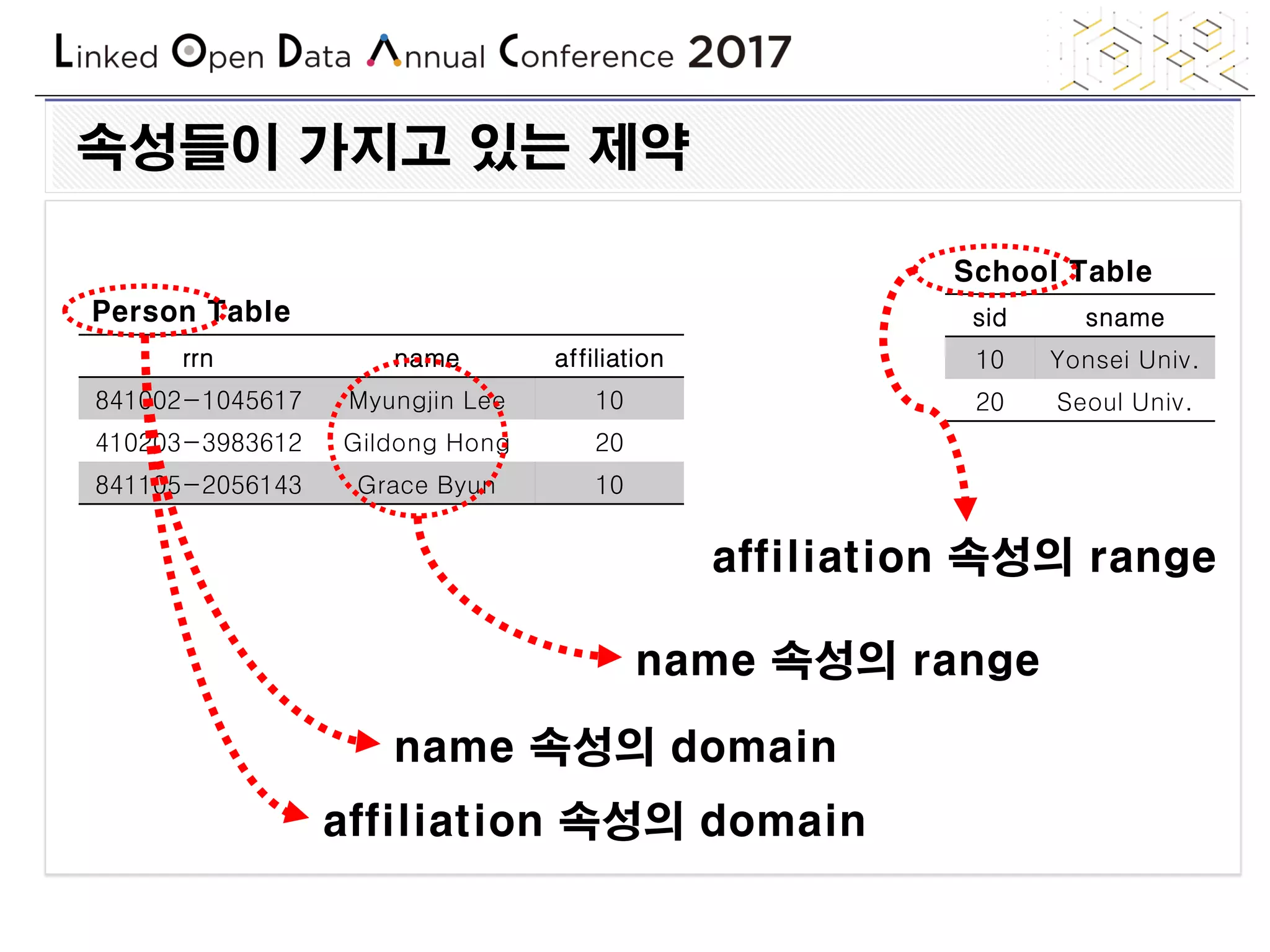The height and width of the screenshot is (952, 1270).
Task: Click affiliation value 10 in Myungjin Lee row
Action: tap(609, 400)
